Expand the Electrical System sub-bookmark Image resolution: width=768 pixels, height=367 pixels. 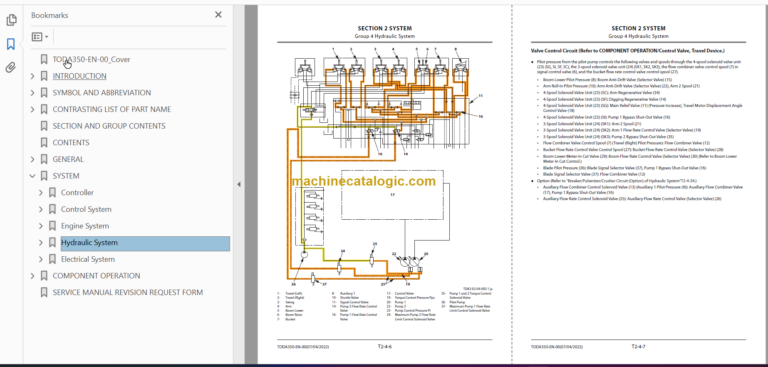(x=41, y=259)
